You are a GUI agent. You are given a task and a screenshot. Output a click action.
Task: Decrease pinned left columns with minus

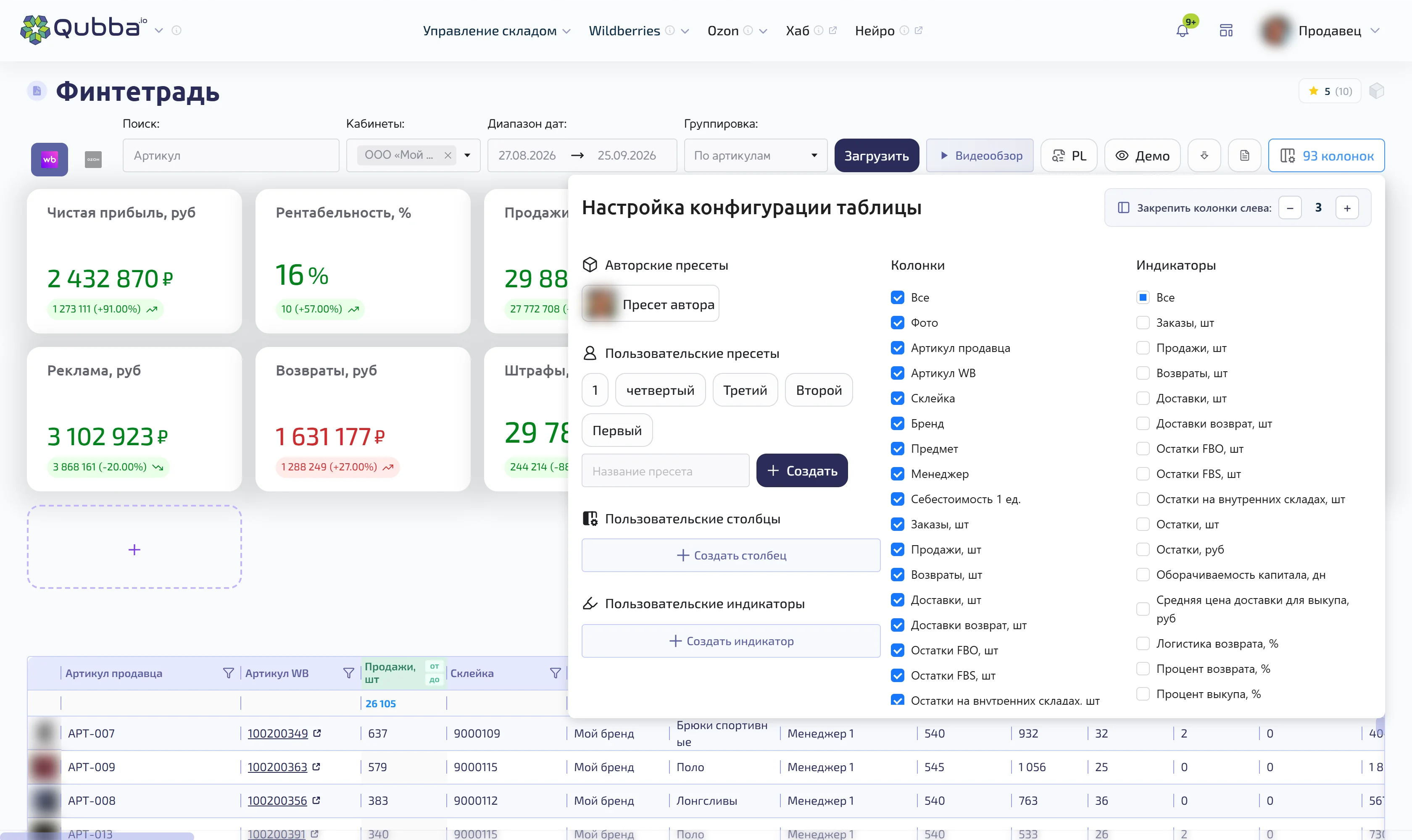coord(1290,208)
